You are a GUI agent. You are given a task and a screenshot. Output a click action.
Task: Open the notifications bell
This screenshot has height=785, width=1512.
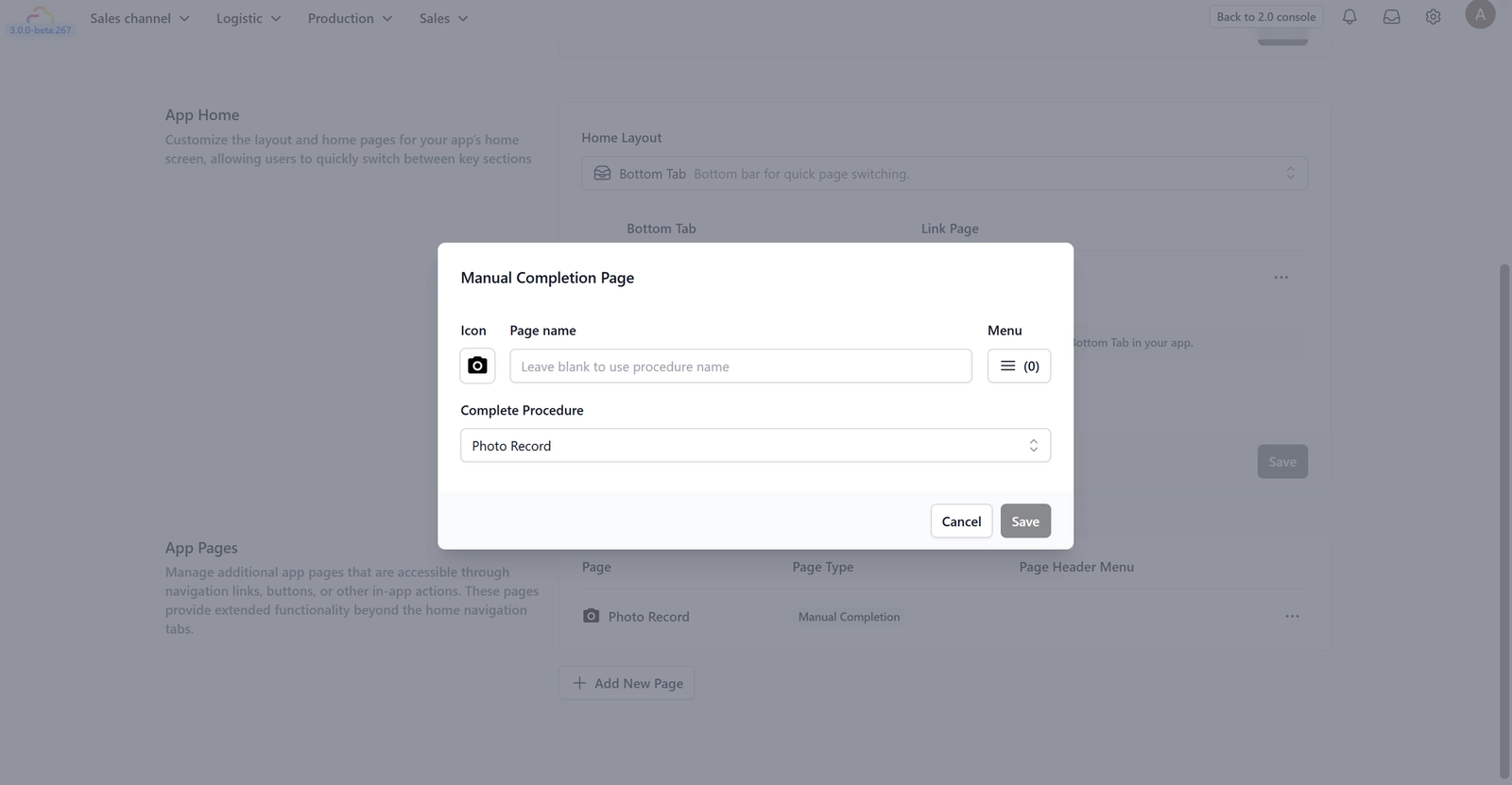(x=1349, y=17)
